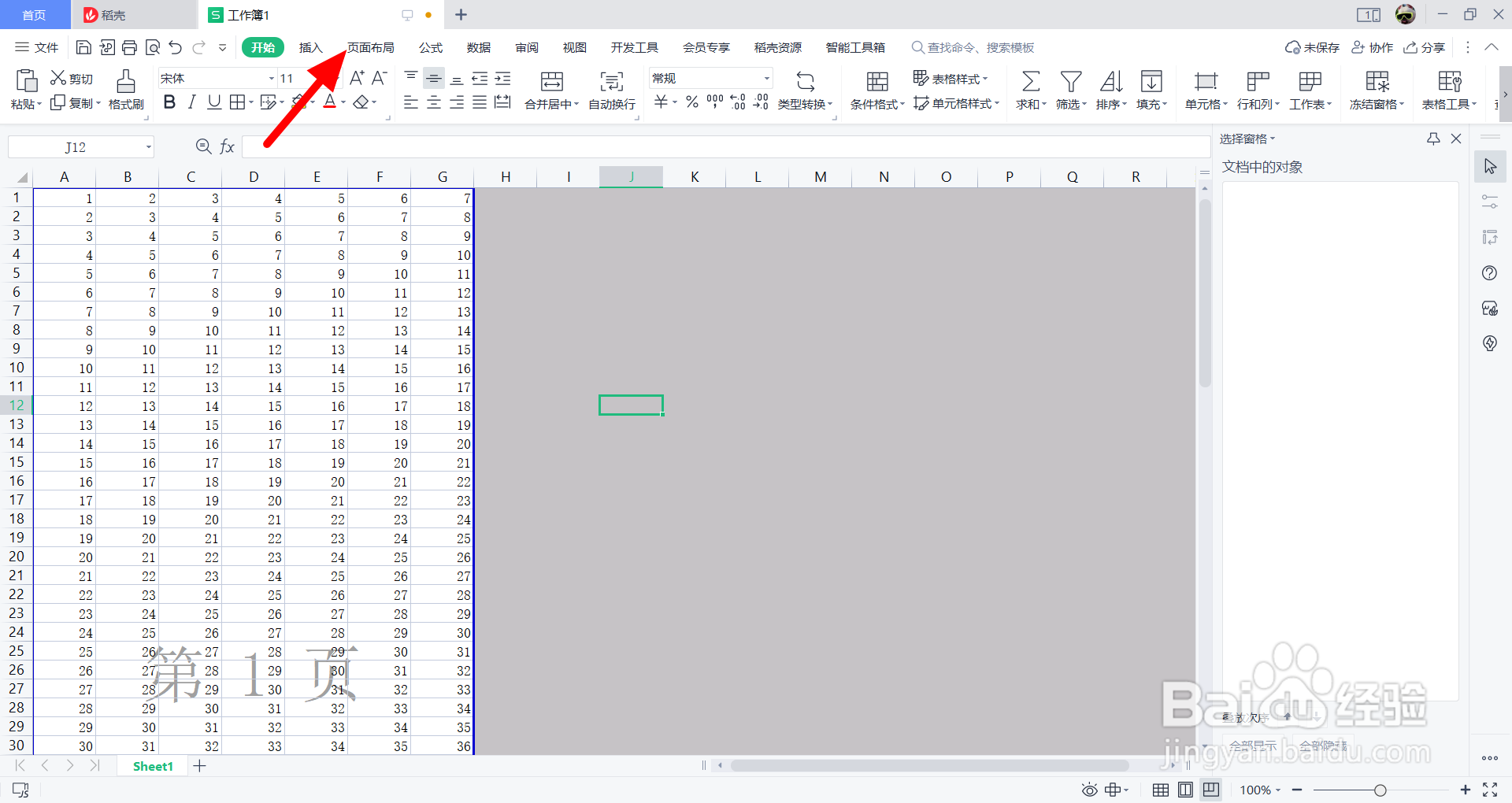The height and width of the screenshot is (803, 1512).
Task: Switch to page layout view in status bar
Action: pos(1186,790)
